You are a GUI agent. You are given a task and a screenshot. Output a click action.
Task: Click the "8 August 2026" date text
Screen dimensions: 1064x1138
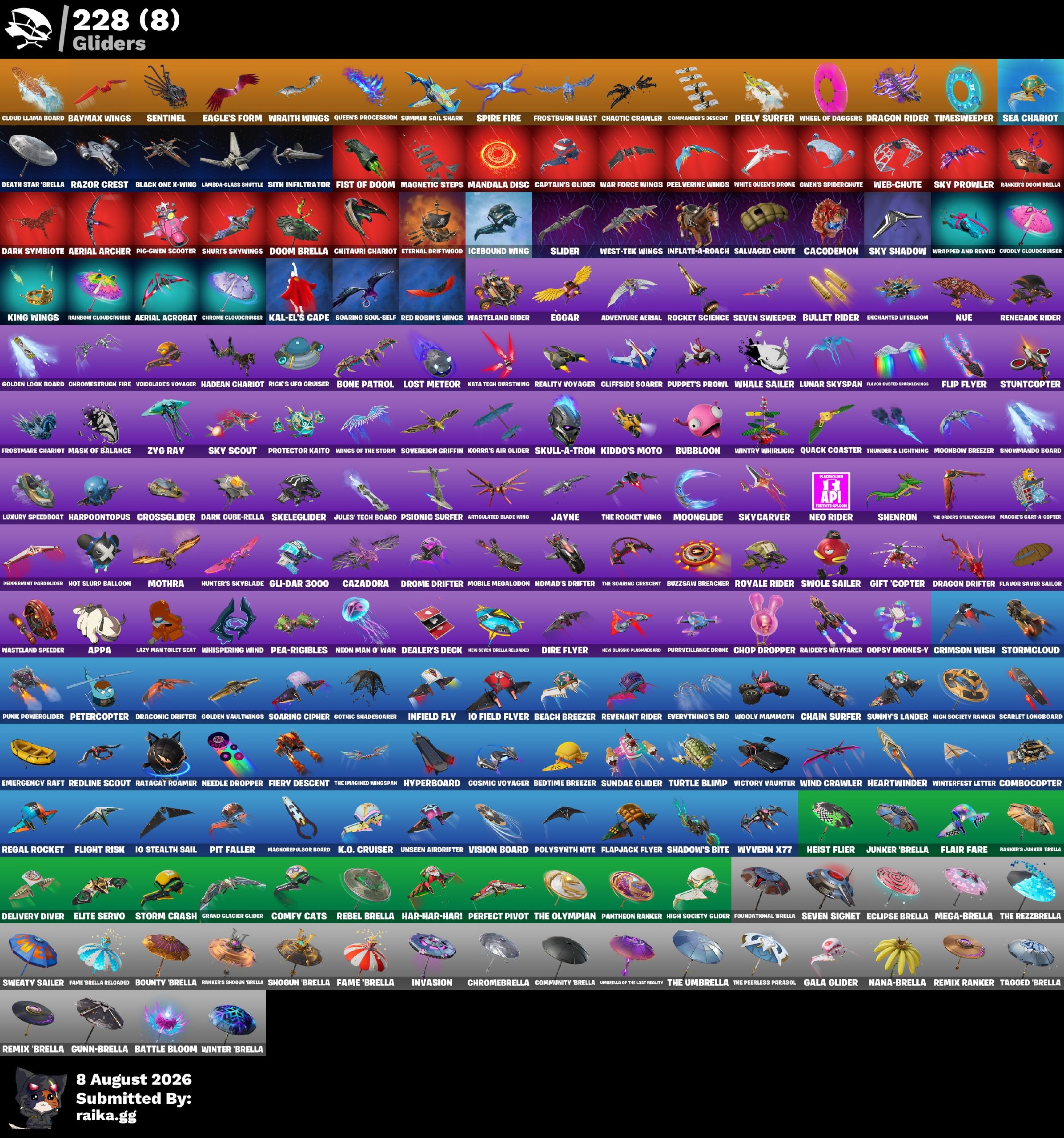[134, 1080]
